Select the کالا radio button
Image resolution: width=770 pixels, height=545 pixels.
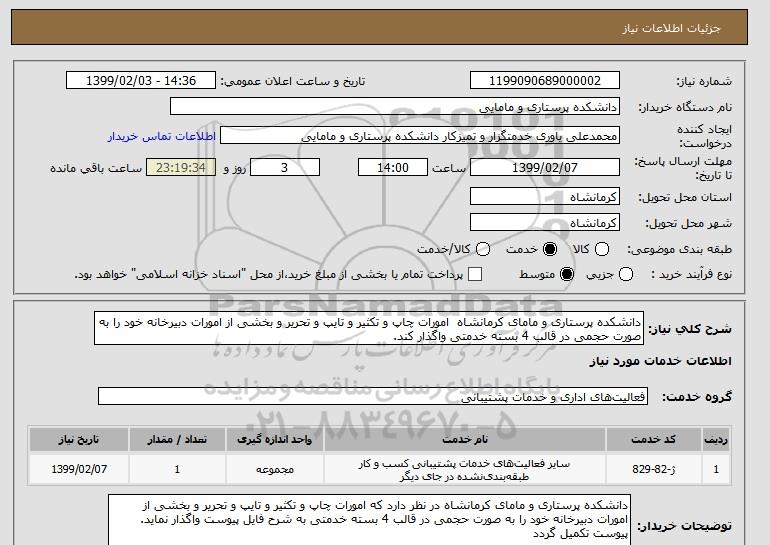tap(602, 249)
